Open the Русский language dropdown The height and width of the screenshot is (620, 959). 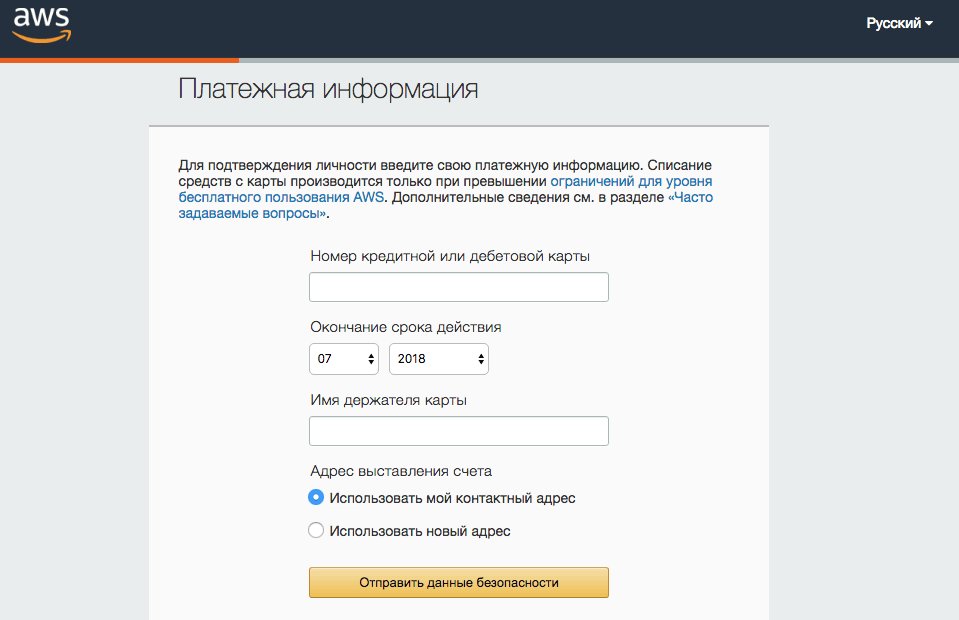click(899, 23)
